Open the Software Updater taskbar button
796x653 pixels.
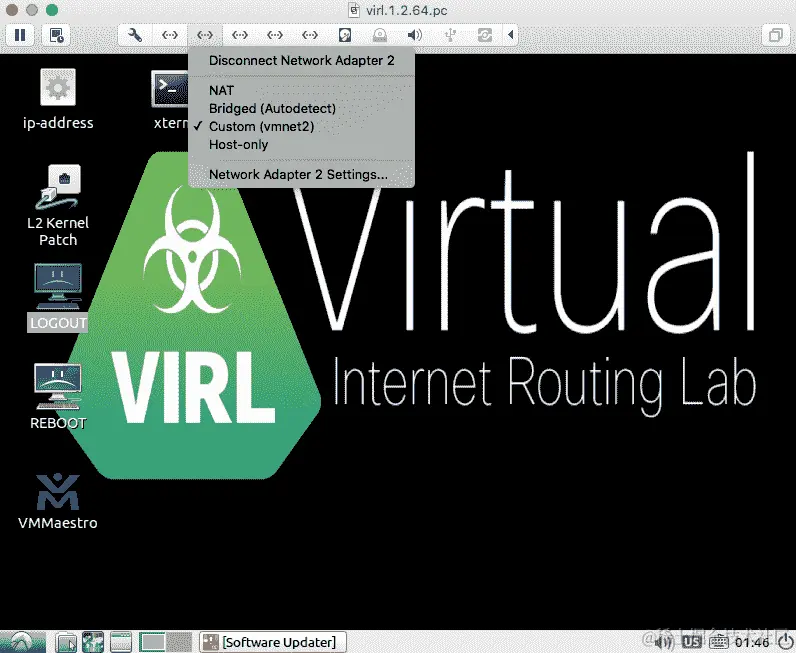273,642
